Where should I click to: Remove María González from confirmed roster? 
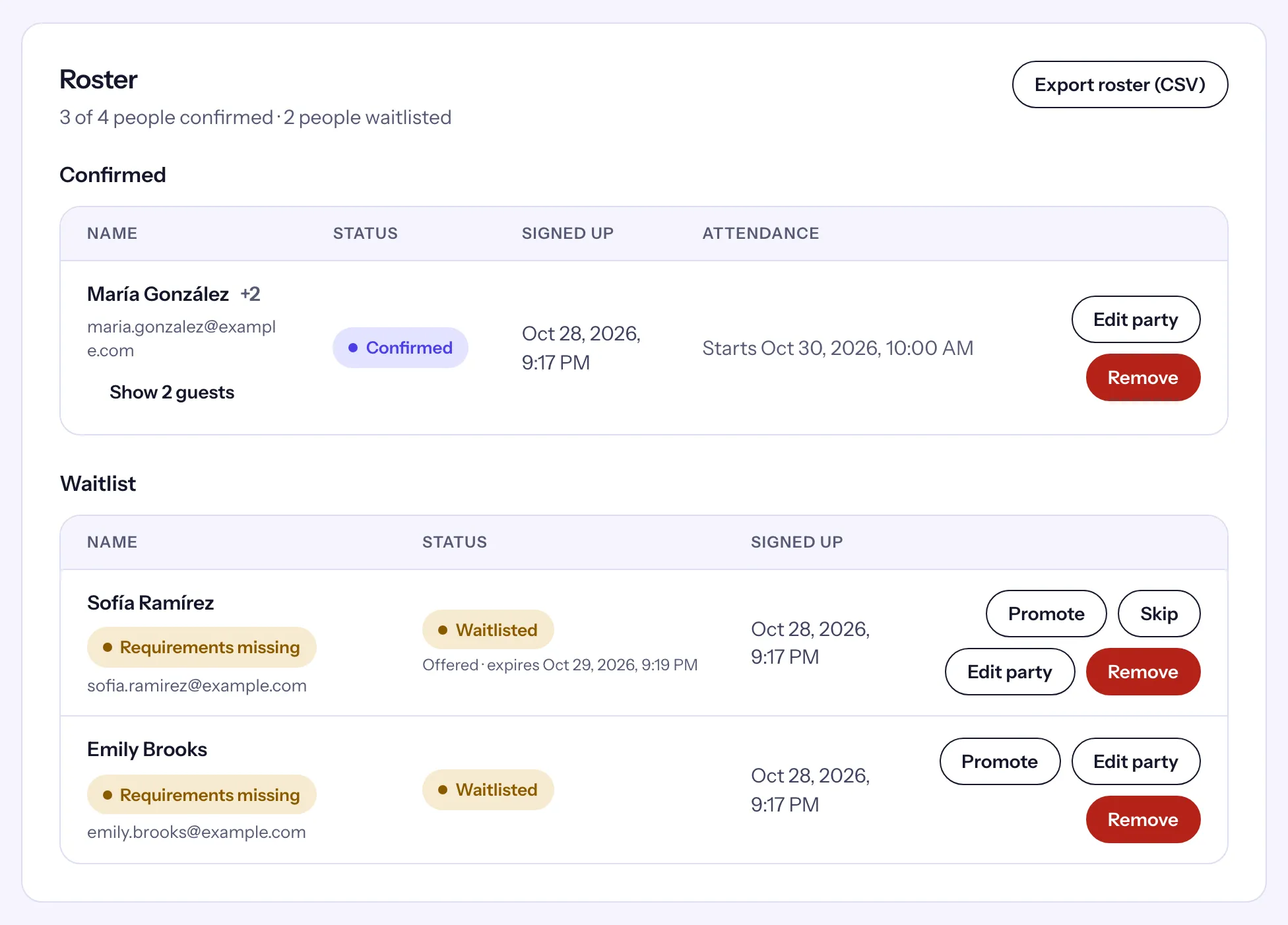(x=1143, y=377)
